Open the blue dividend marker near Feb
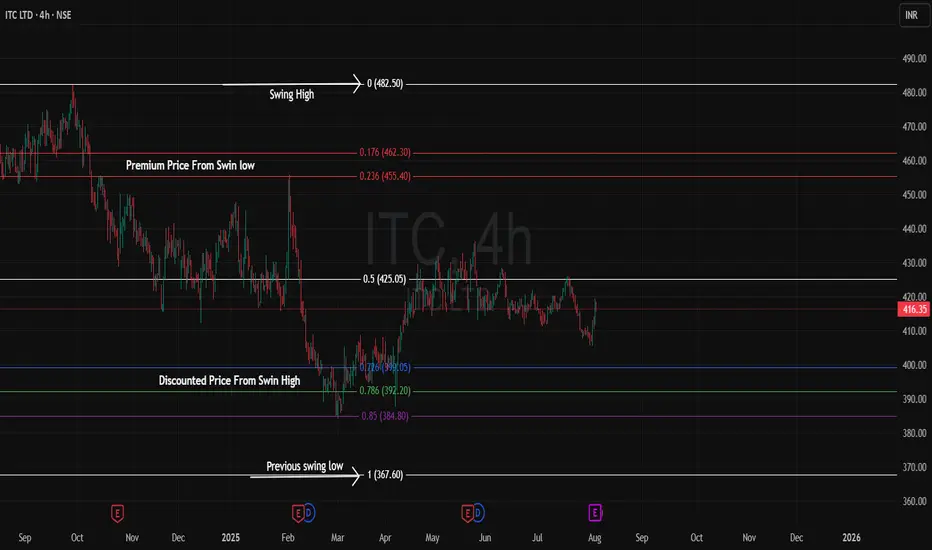The image size is (932, 550). pos(308,513)
